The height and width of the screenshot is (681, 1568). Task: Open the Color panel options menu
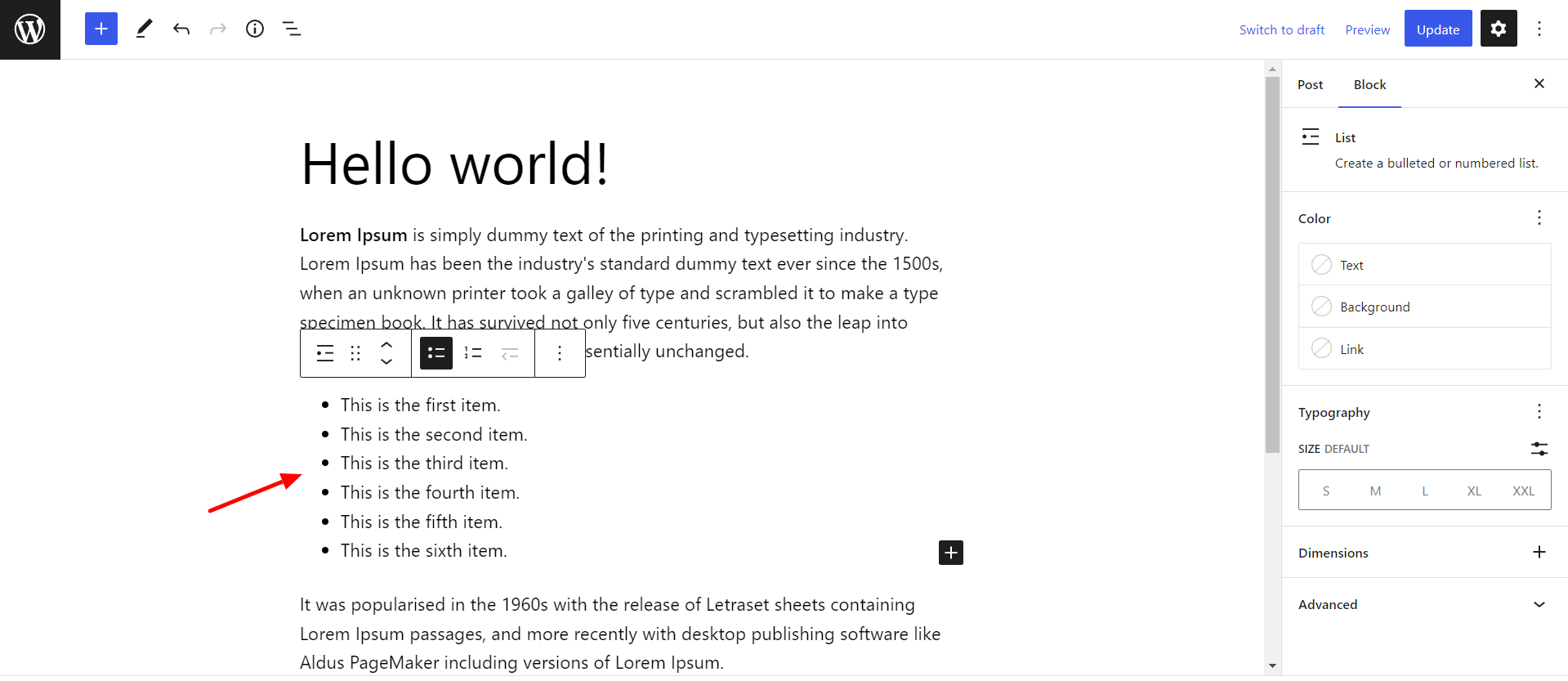click(x=1539, y=217)
